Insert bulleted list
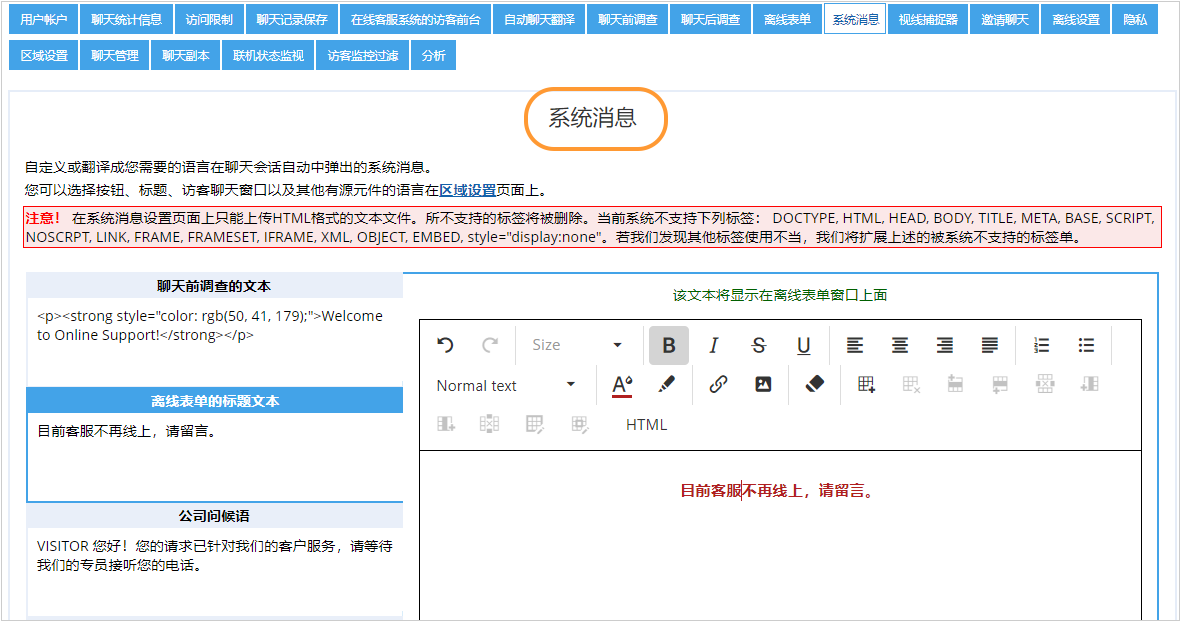Image resolution: width=1181 pixels, height=622 pixels. point(1086,346)
